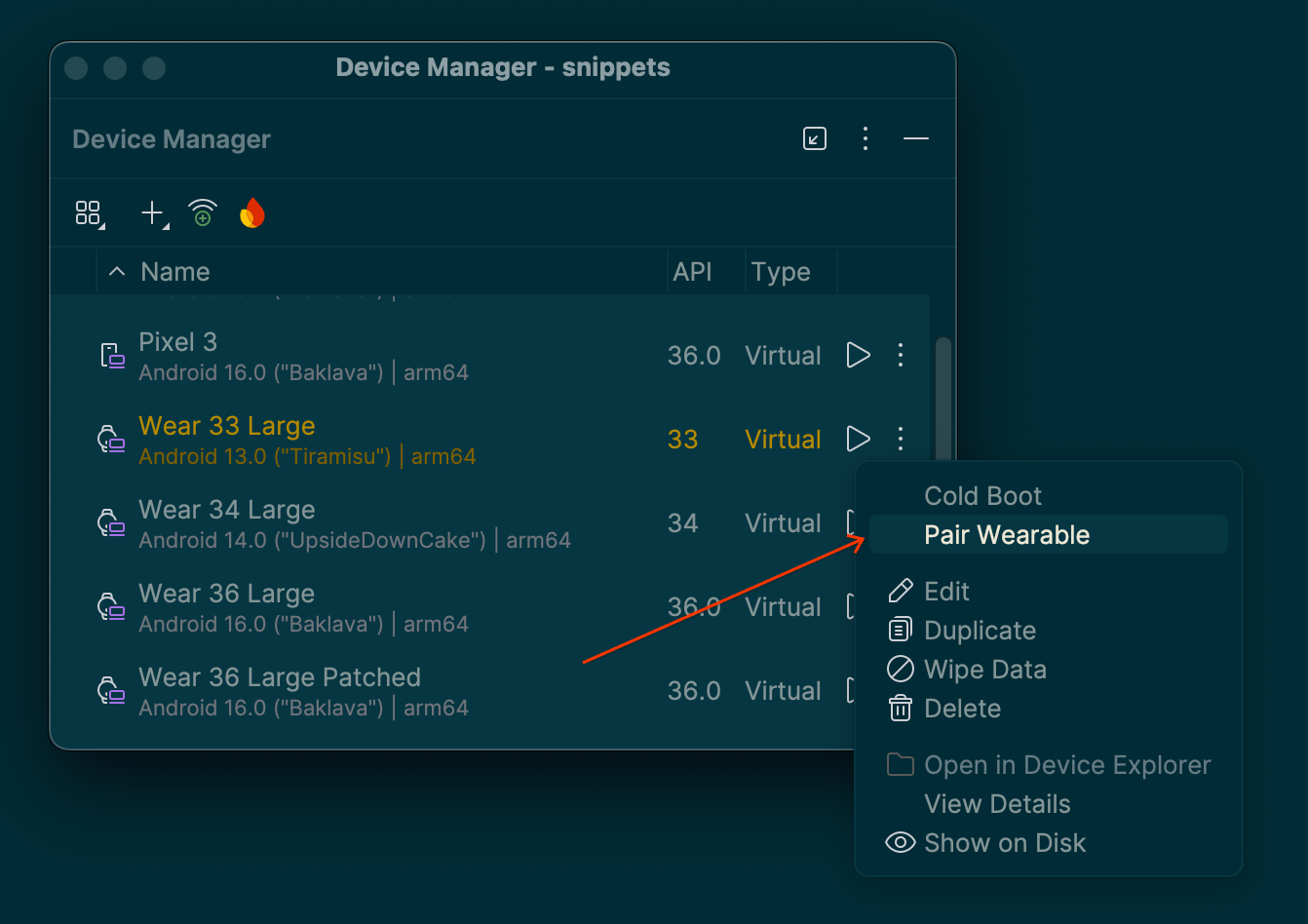Image resolution: width=1308 pixels, height=924 pixels.
Task: Choose Cold Boot from the context menu
Action: (982, 495)
